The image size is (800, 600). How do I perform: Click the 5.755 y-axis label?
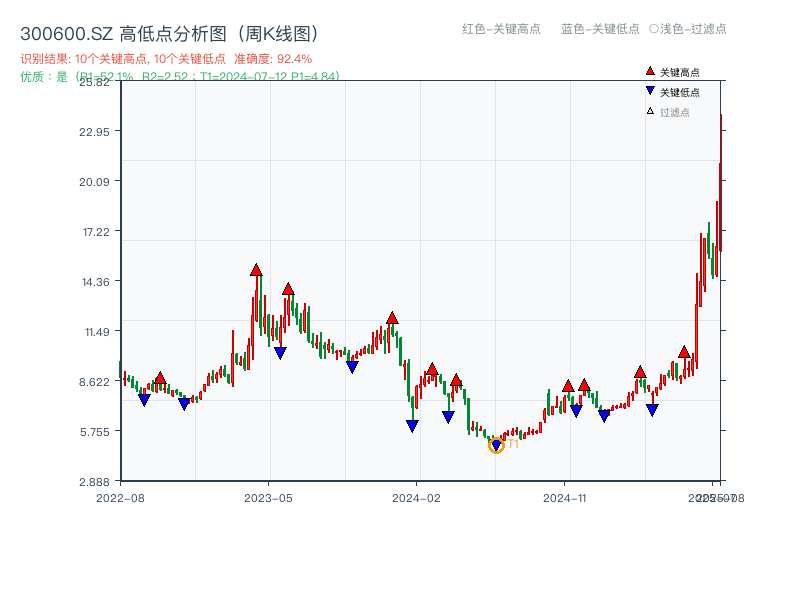[x=94, y=432]
